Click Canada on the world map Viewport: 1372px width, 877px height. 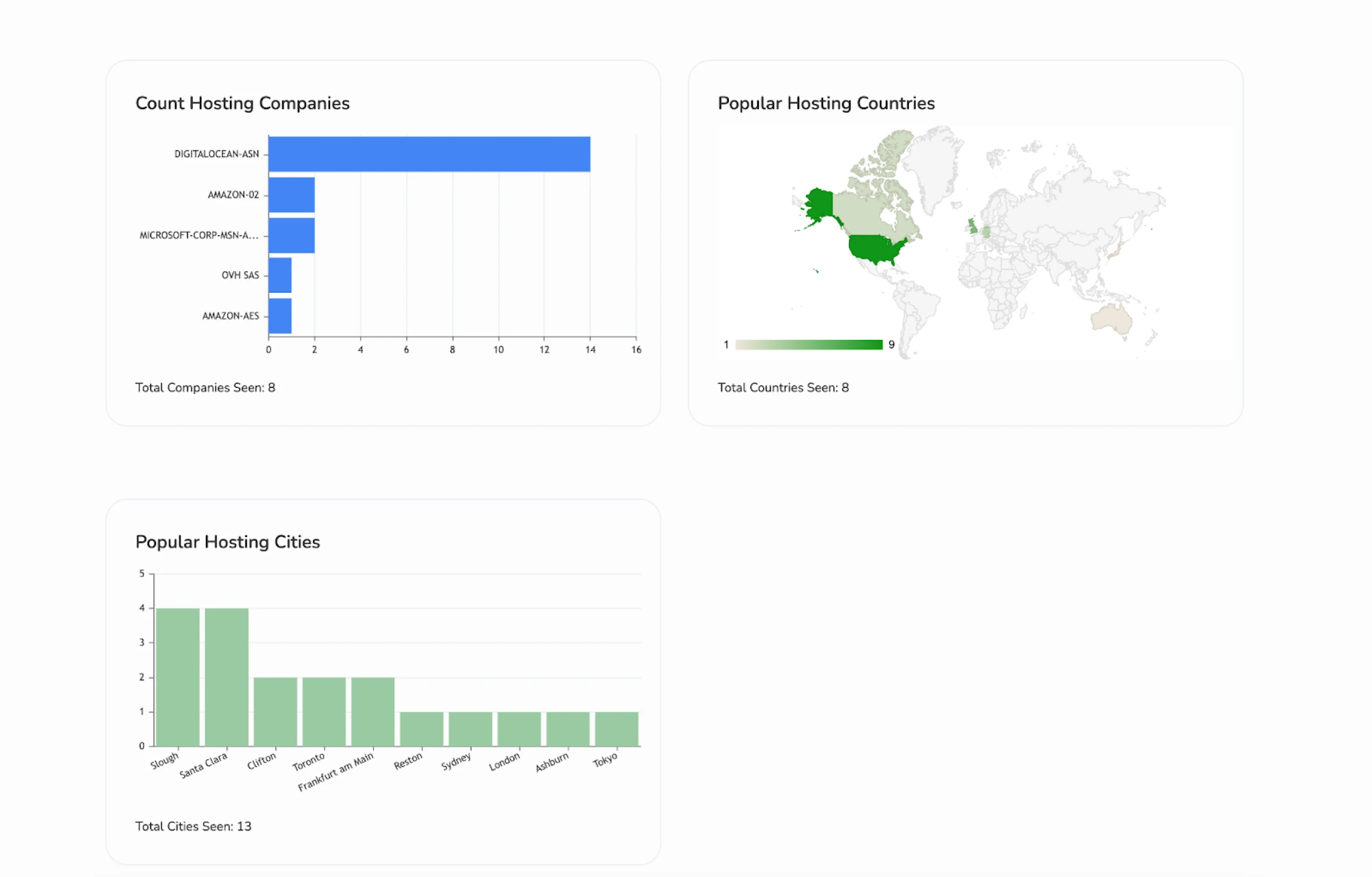(x=866, y=214)
